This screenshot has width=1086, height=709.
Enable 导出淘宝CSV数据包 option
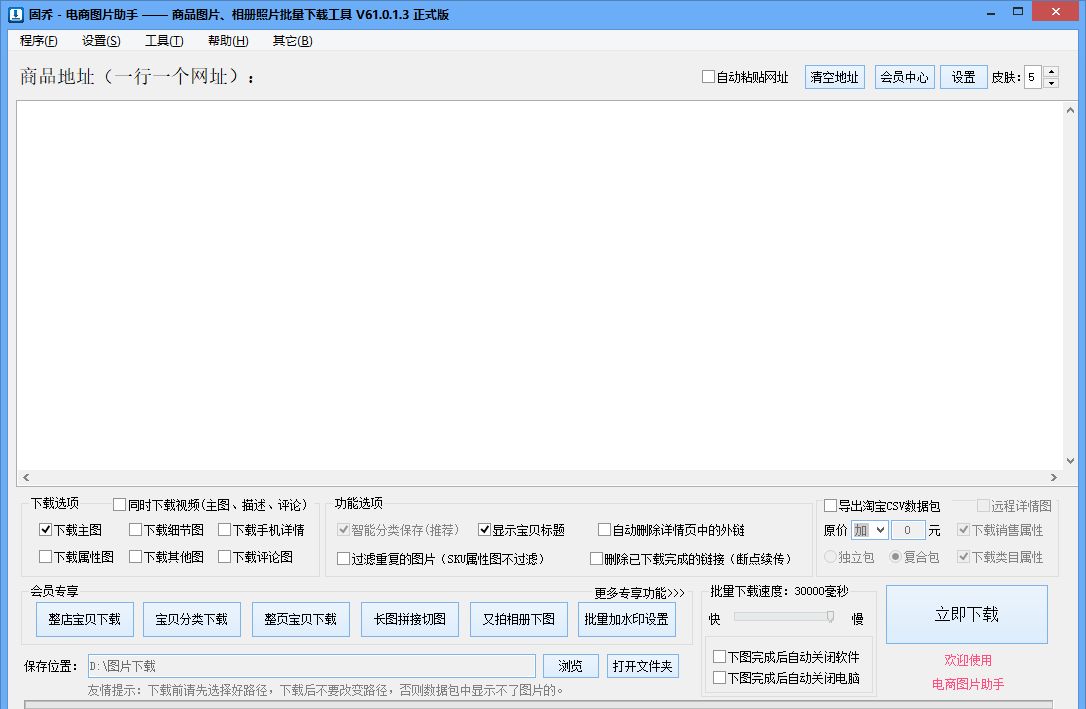click(x=829, y=505)
